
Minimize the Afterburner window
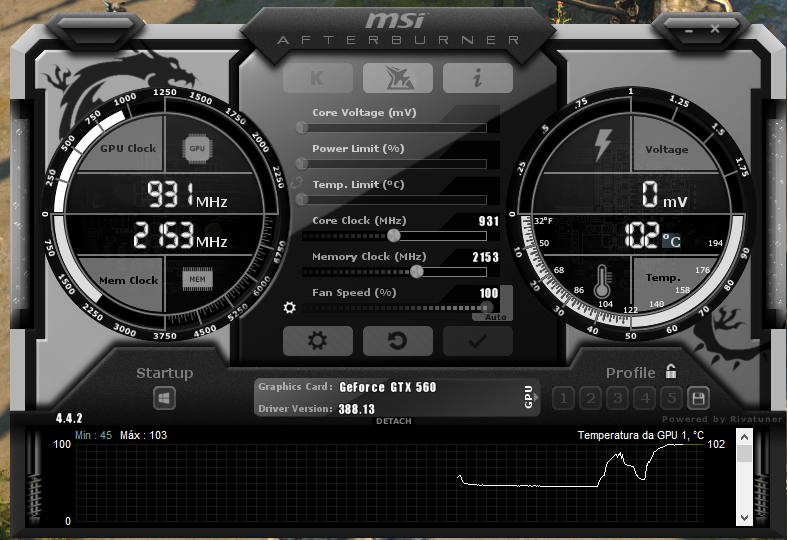point(689,31)
